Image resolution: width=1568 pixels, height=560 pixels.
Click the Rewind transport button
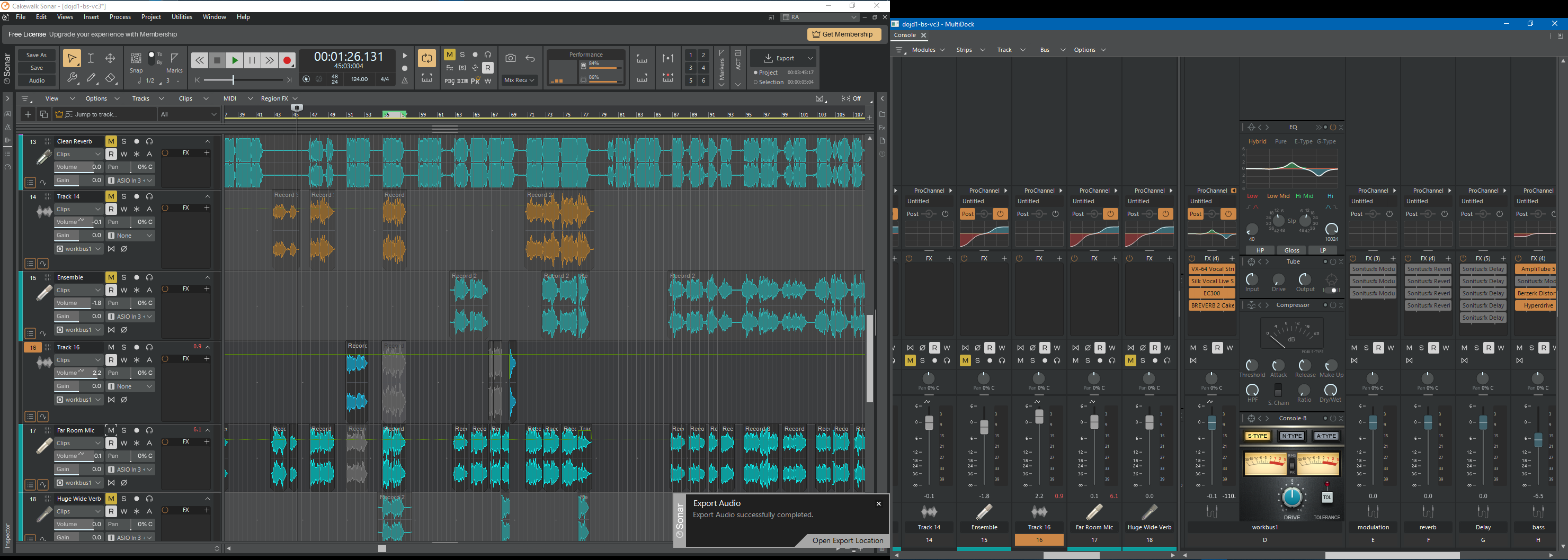pos(200,60)
